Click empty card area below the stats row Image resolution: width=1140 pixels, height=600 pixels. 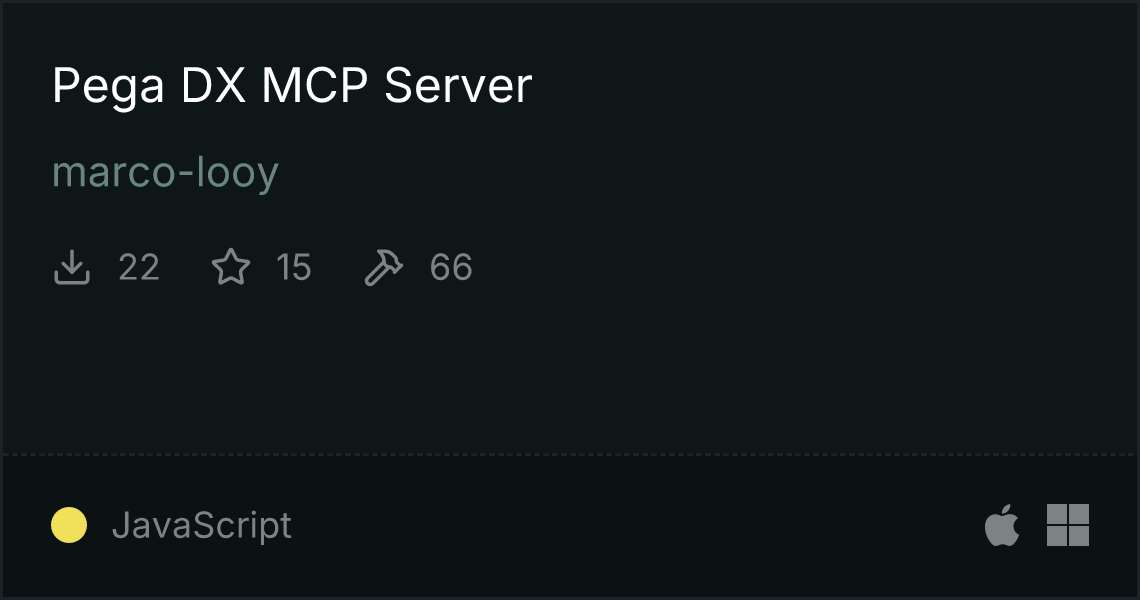(x=570, y=371)
